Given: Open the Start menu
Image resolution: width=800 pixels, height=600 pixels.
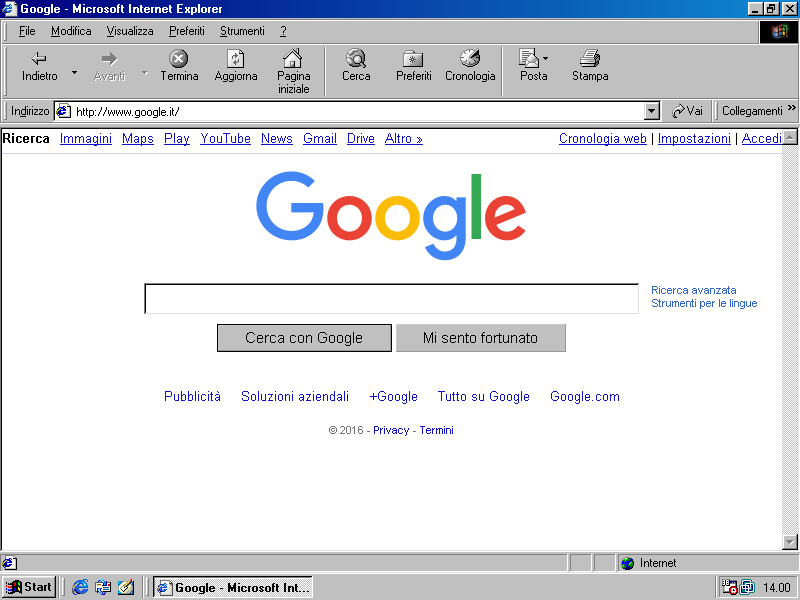Looking at the screenshot, I should point(29,587).
